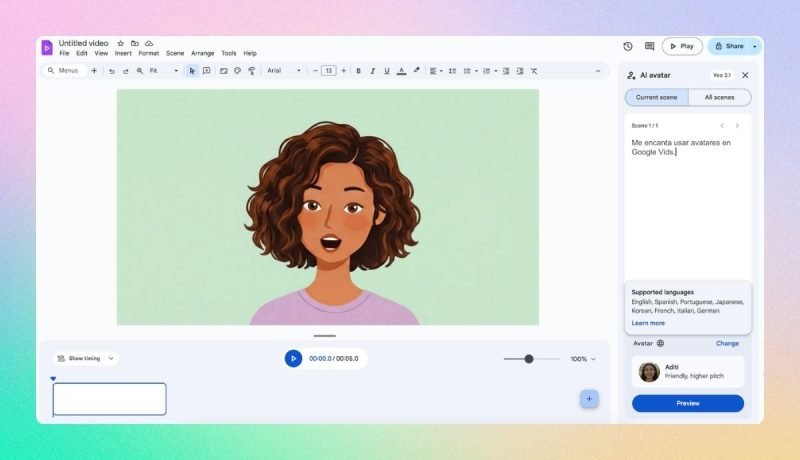800x460 pixels.
Task: Toggle underline formatting
Action: click(387, 71)
